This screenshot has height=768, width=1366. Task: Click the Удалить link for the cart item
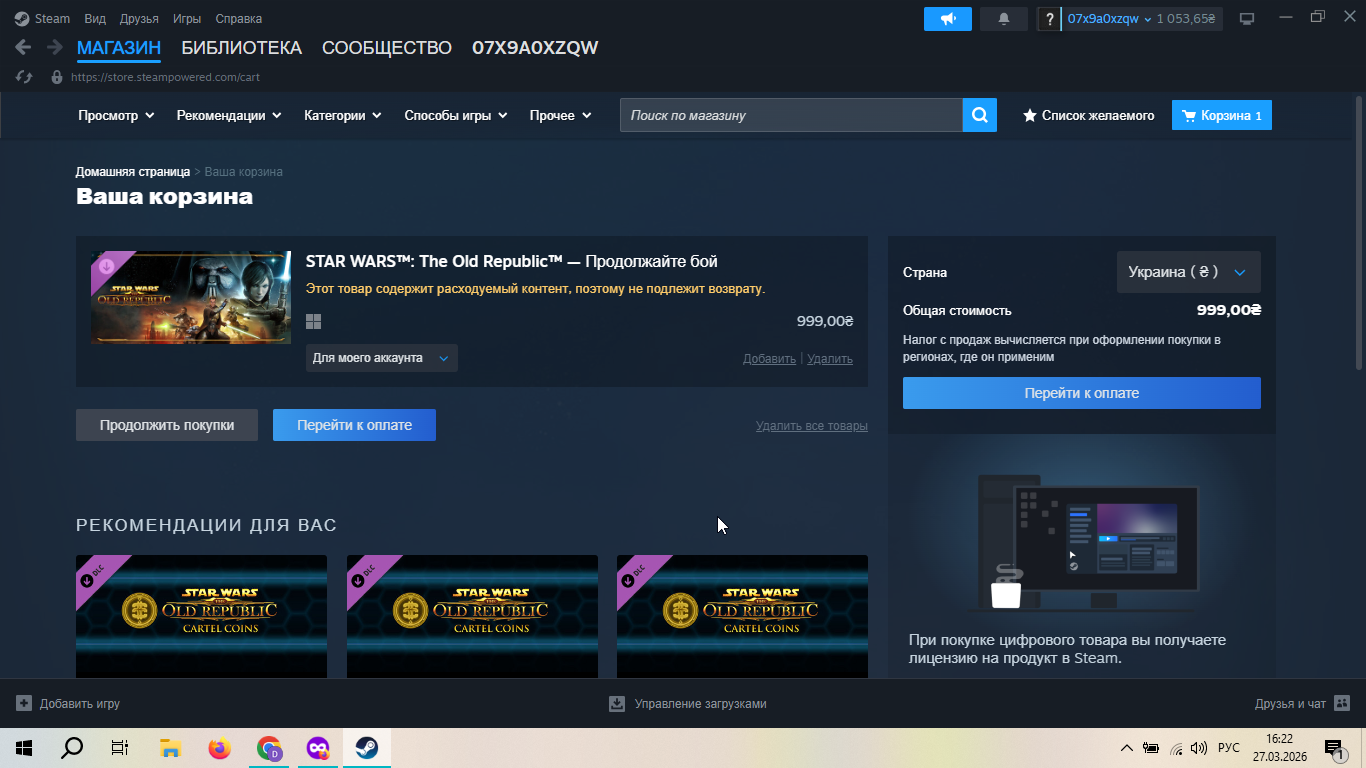click(830, 359)
